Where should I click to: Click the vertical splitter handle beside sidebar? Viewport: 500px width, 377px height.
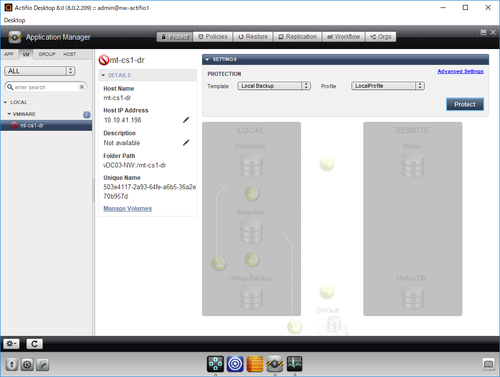[93, 190]
